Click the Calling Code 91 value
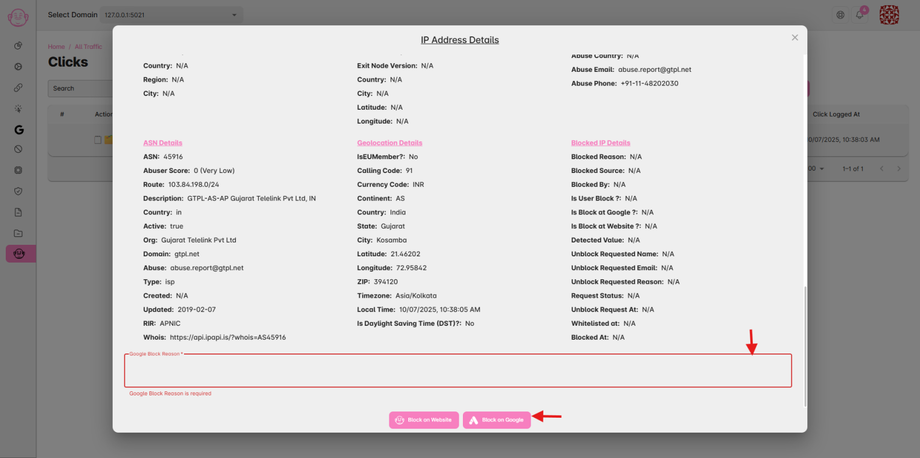The height and width of the screenshot is (458, 920). [410, 171]
